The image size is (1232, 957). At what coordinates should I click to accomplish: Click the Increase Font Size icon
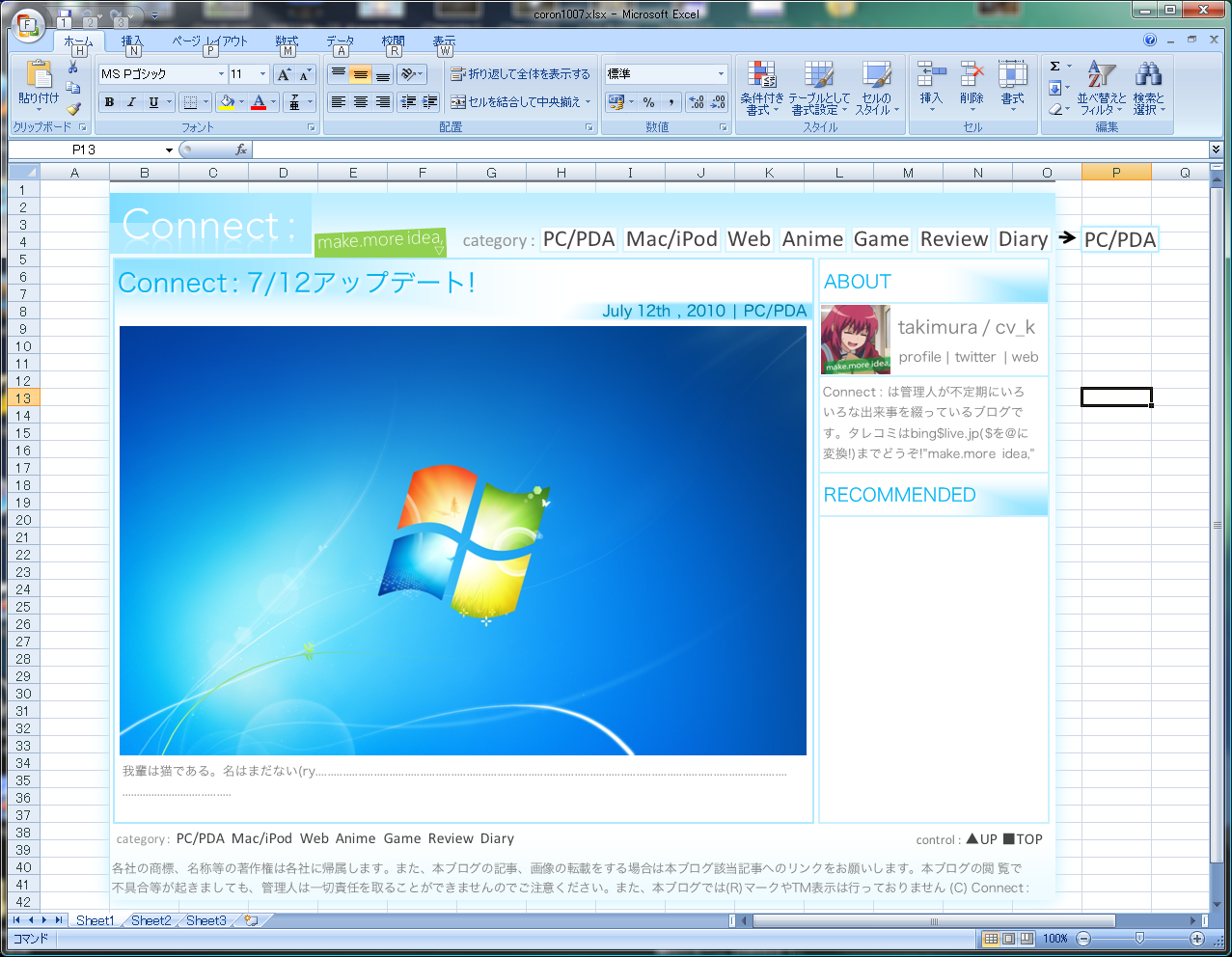pyautogui.click(x=284, y=74)
